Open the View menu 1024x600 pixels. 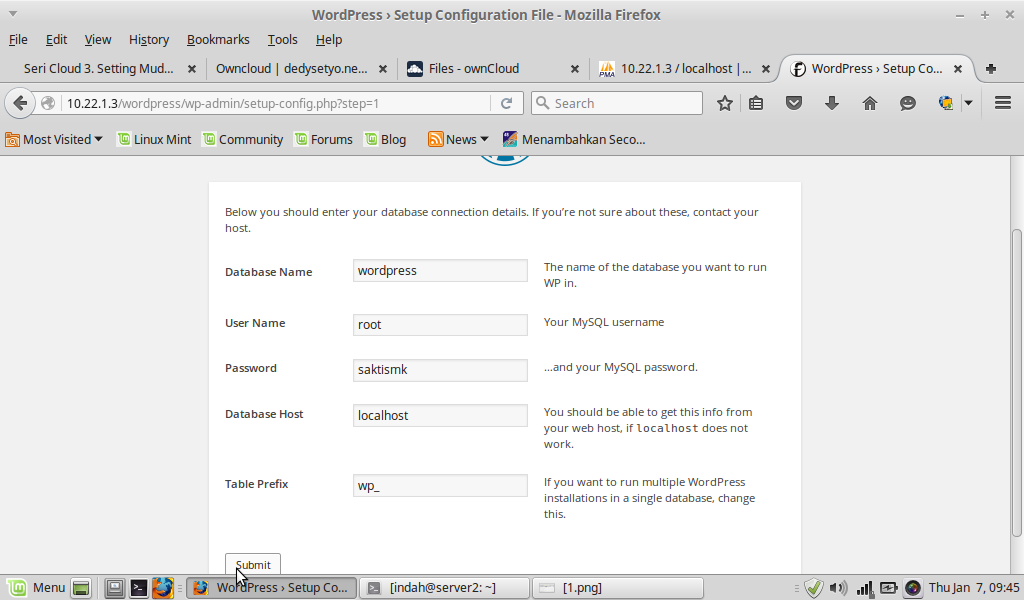(x=97, y=40)
